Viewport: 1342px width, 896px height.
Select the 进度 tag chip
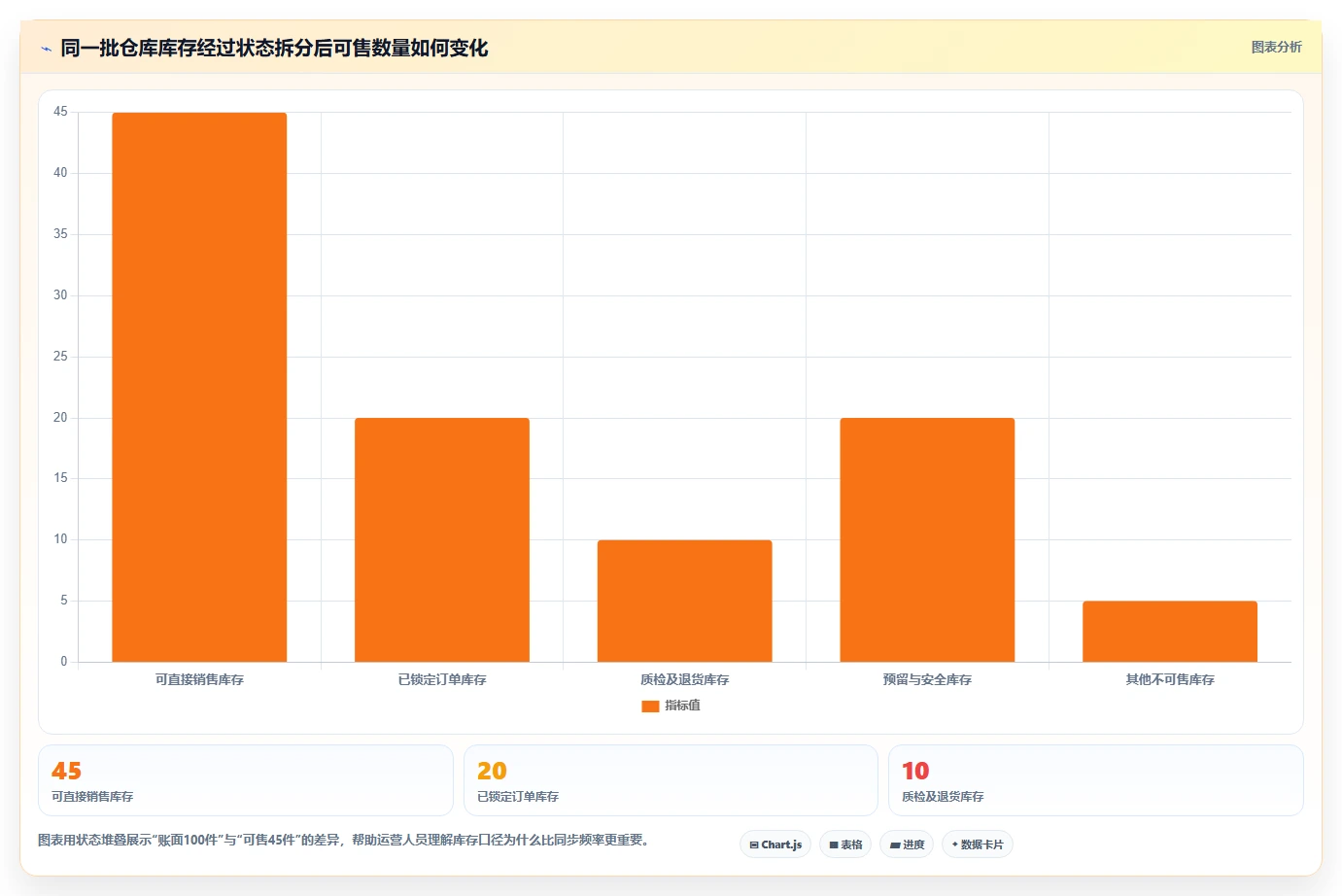[x=907, y=844]
